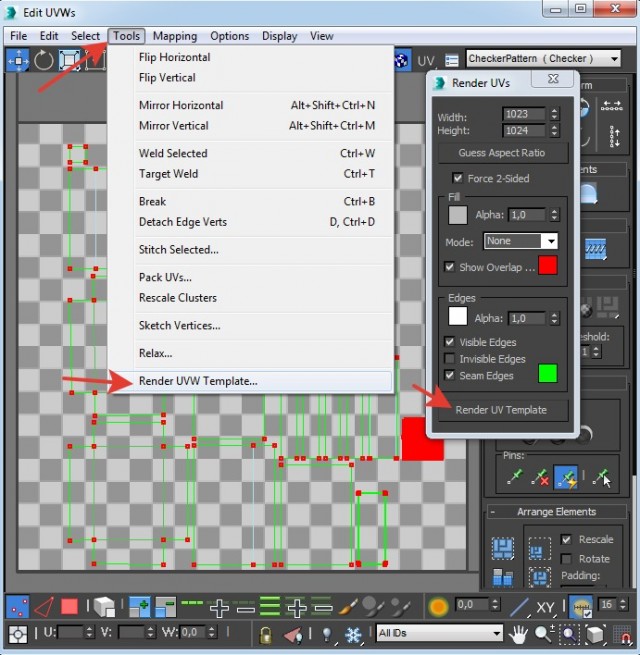Enable Invisible Edges checkbox
Image resolution: width=640 pixels, height=655 pixels.
(450, 358)
